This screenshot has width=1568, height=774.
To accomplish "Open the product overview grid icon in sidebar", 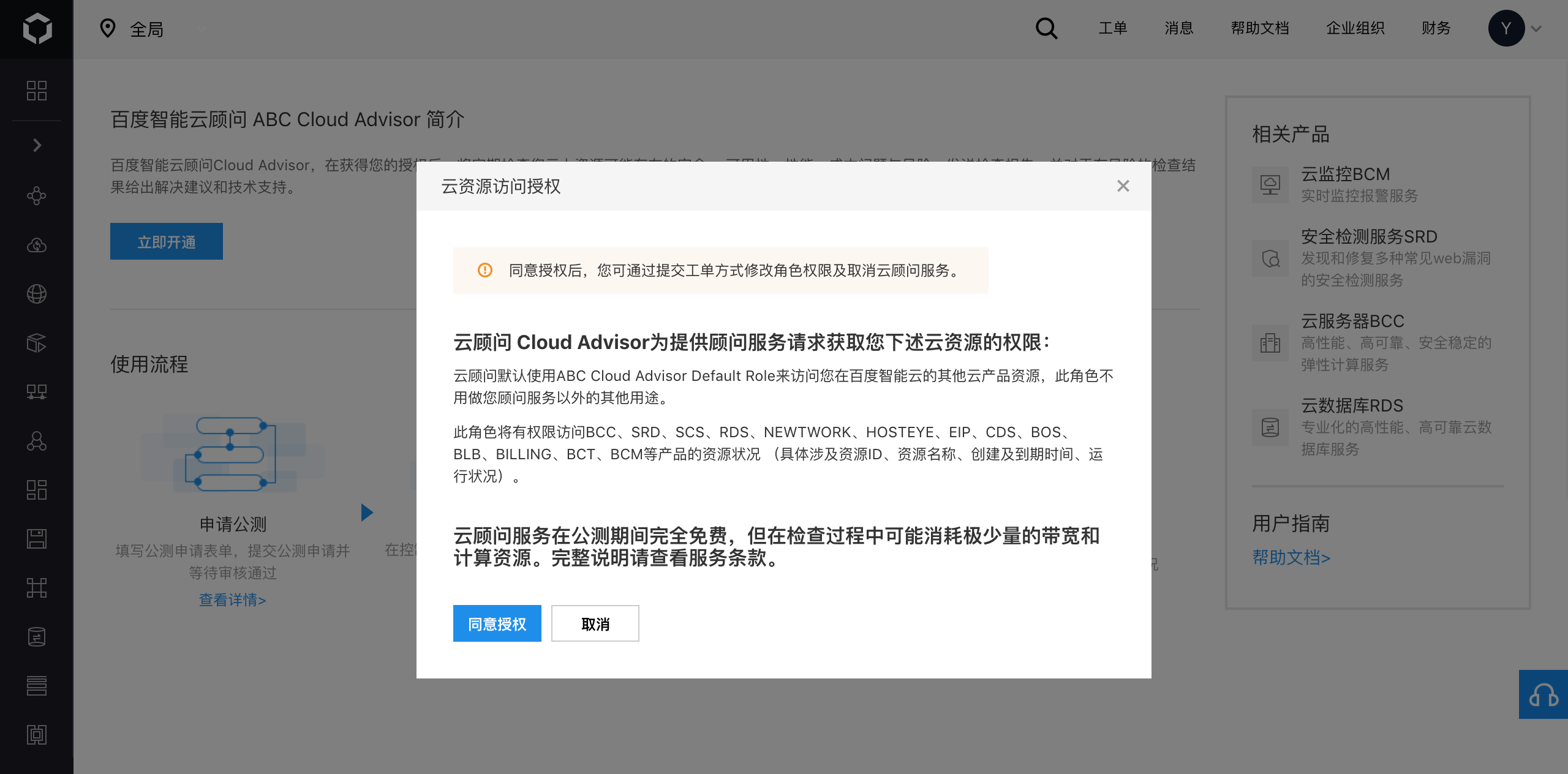I will (x=37, y=91).
